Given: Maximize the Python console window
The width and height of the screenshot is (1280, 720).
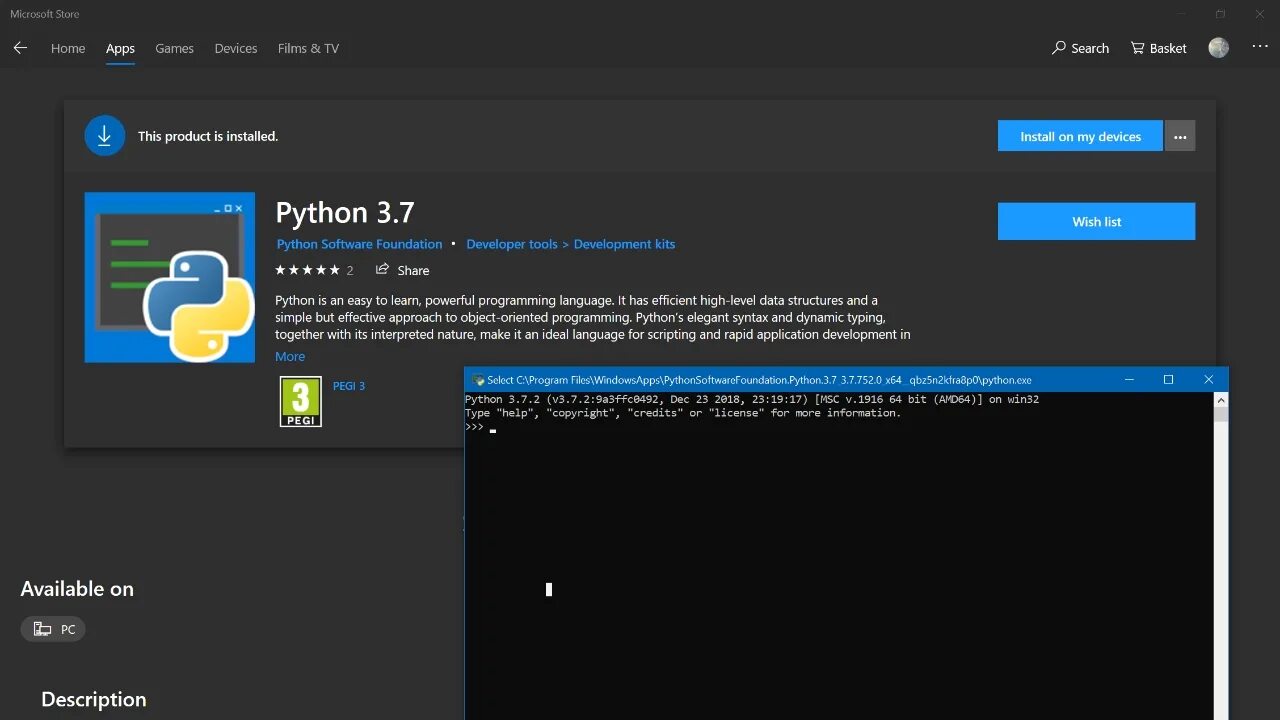Looking at the screenshot, I should pos(1168,380).
